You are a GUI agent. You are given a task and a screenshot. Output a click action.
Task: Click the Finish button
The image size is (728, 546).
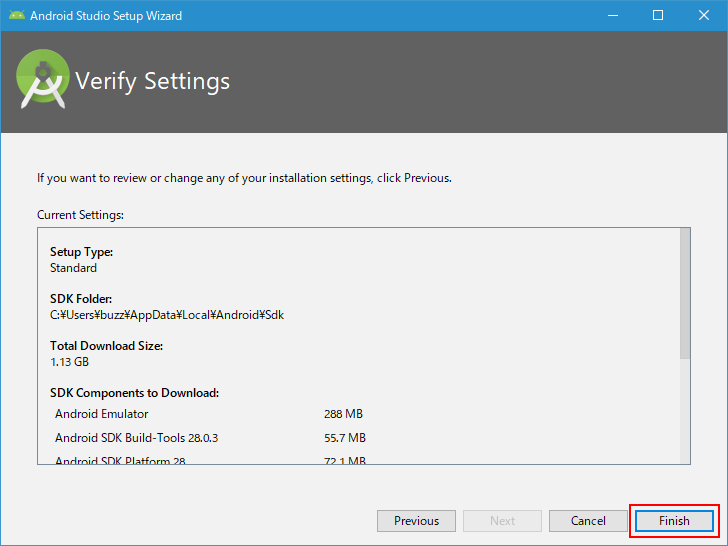point(674,521)
